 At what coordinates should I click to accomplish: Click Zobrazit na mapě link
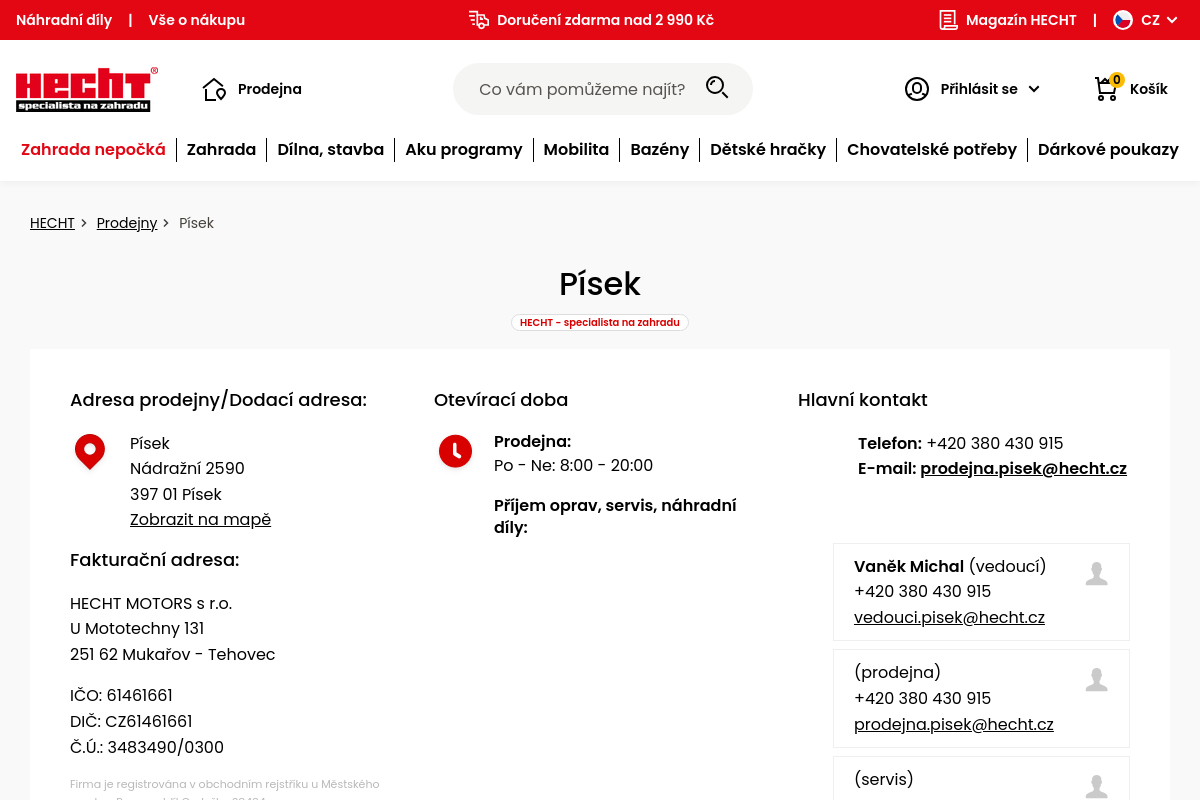[x=200, y=520]
